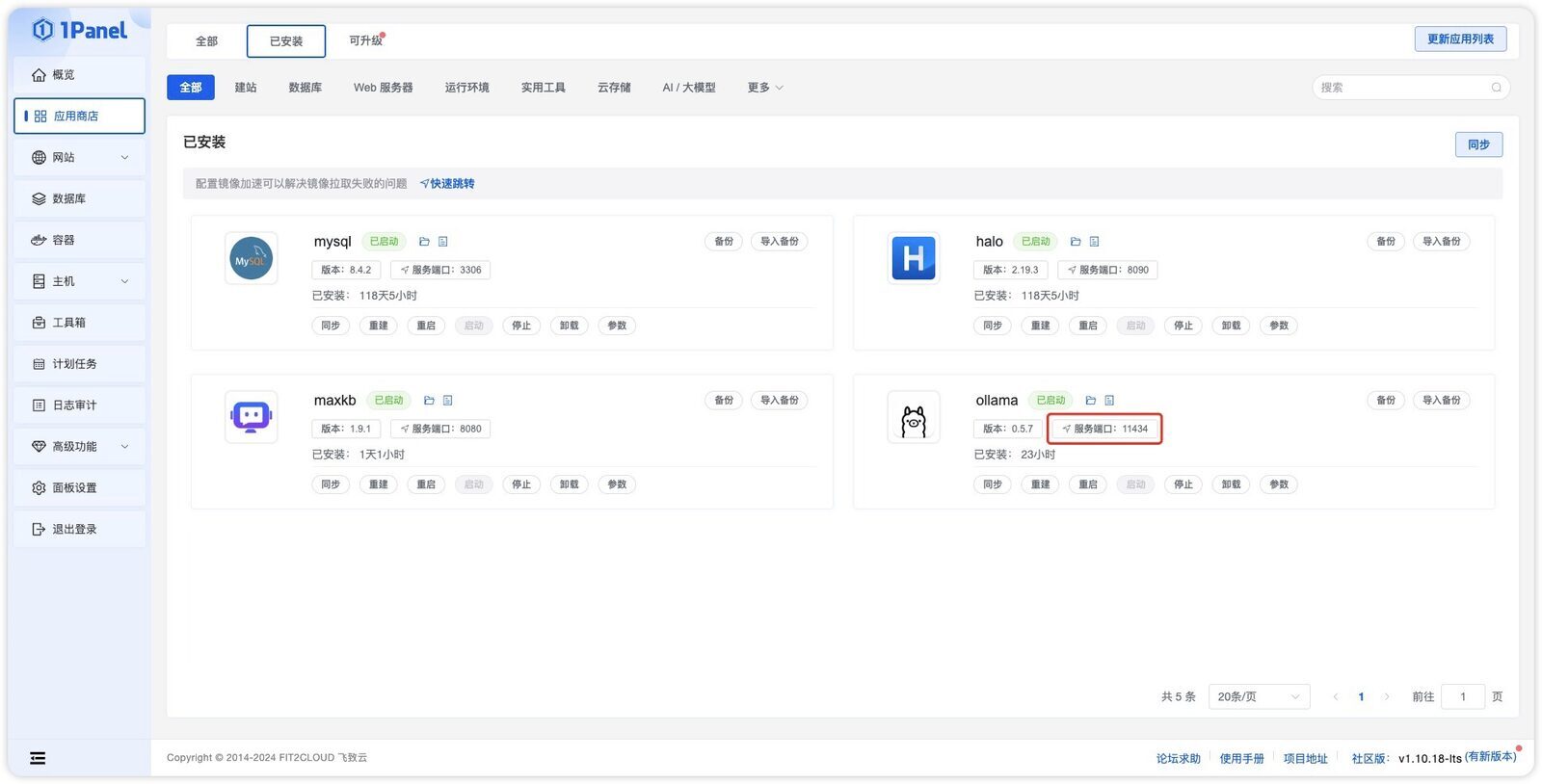Go to the next page arrow
The image size is (1542, 784).
click(x=1386, y=696)
